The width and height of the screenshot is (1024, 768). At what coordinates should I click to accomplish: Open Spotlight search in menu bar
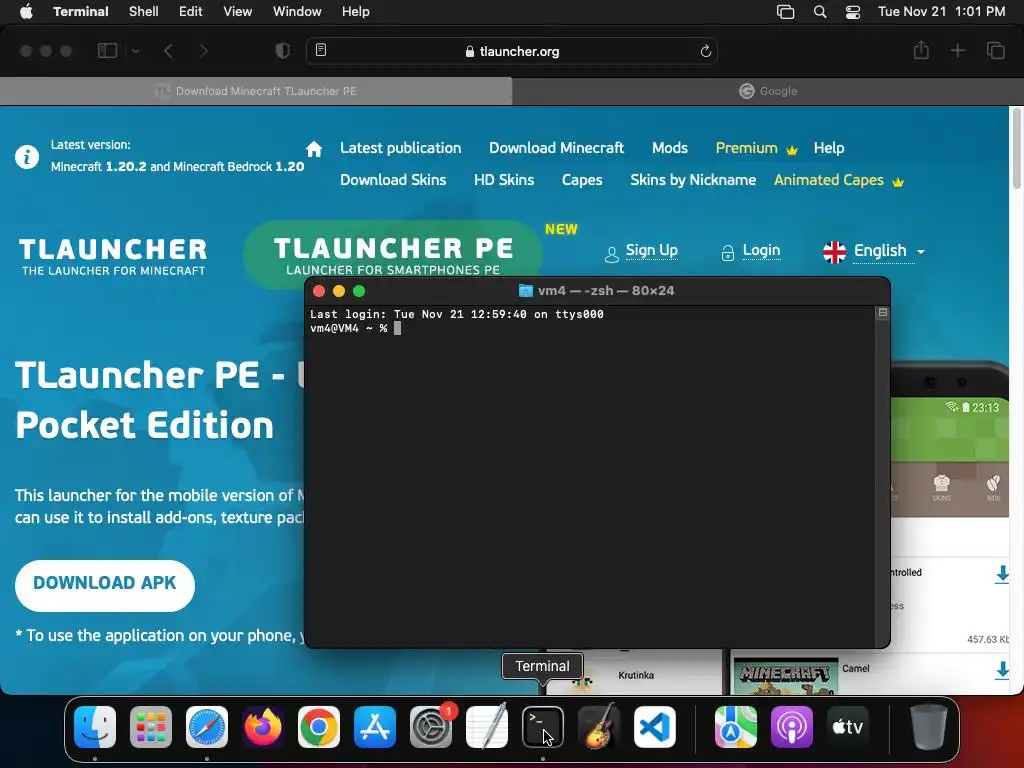coord(820,12)
